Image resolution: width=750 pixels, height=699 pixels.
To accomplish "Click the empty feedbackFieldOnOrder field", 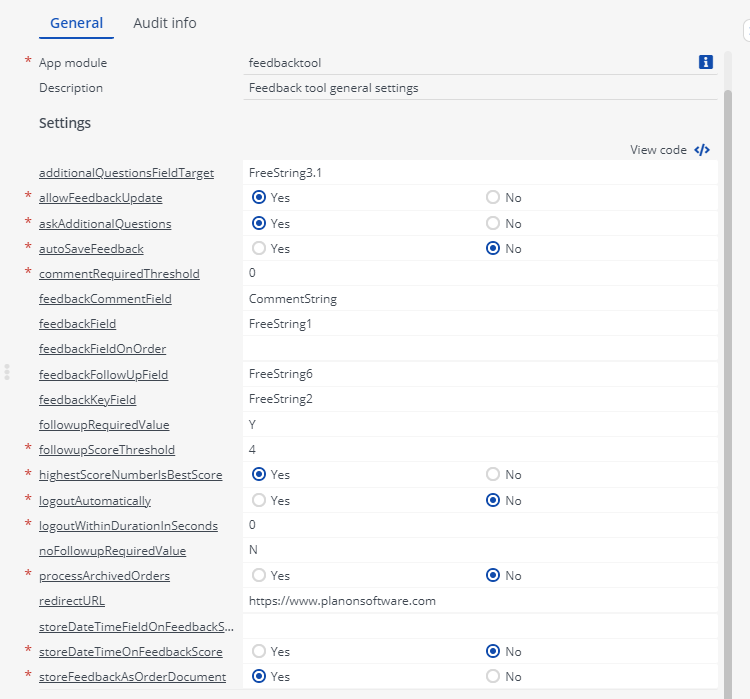I will [480, 348].
